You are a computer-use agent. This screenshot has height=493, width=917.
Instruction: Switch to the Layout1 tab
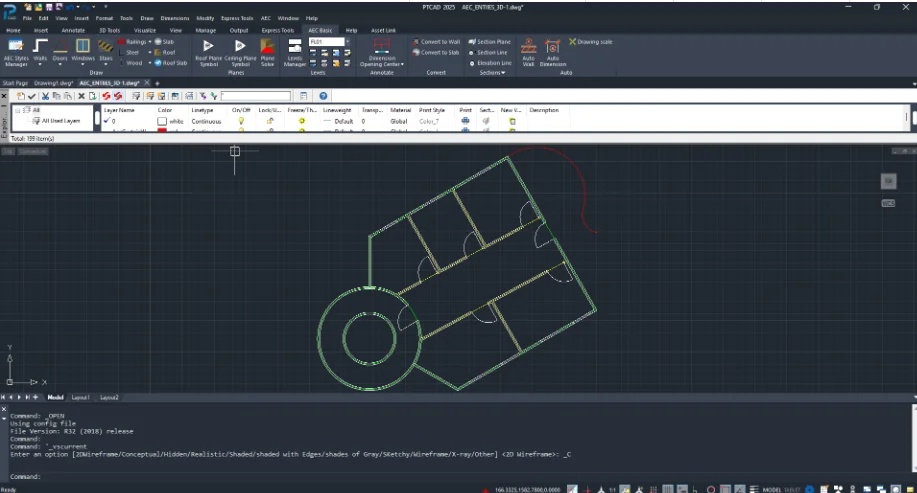[80, 398]
